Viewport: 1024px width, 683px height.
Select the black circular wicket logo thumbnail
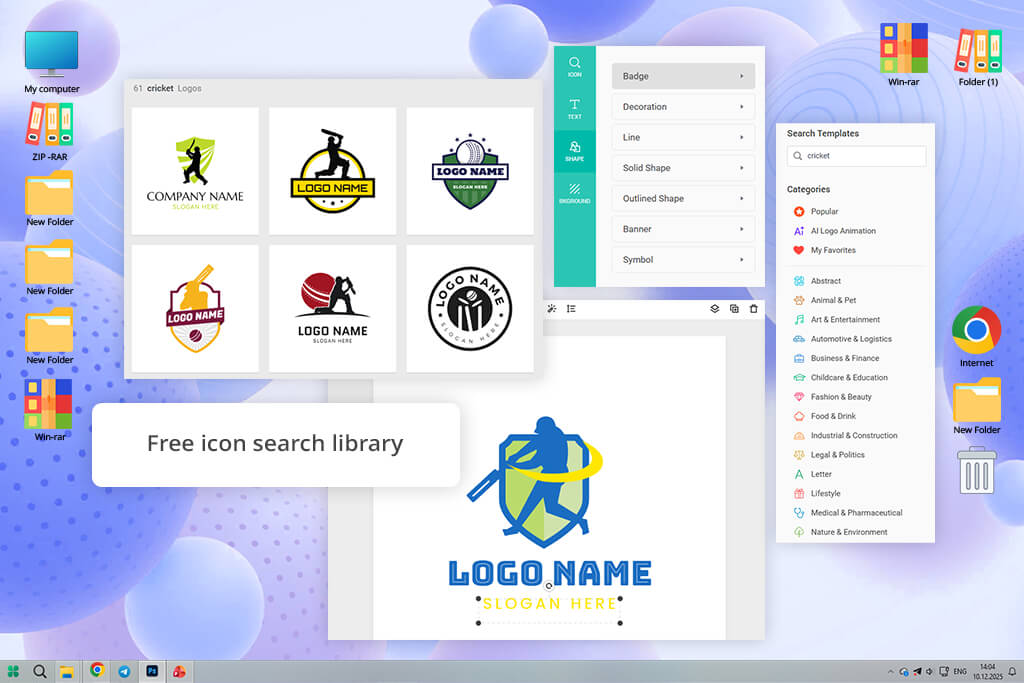click(x=470, y=309)
